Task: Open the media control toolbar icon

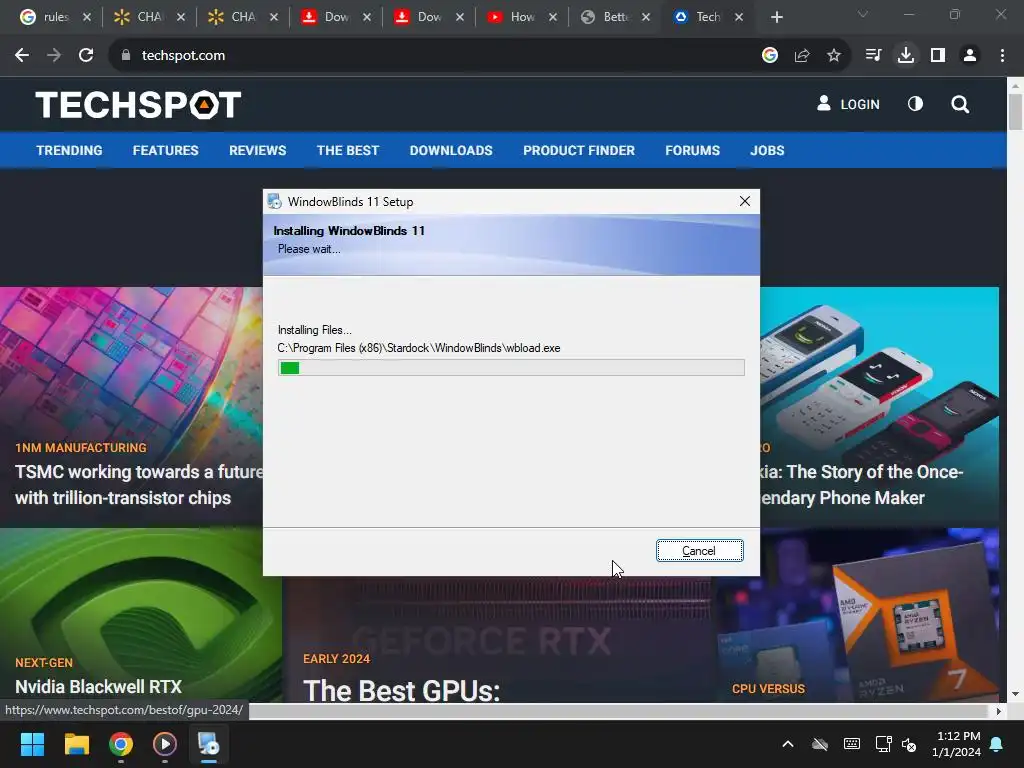Action: (x=873, y=56)
